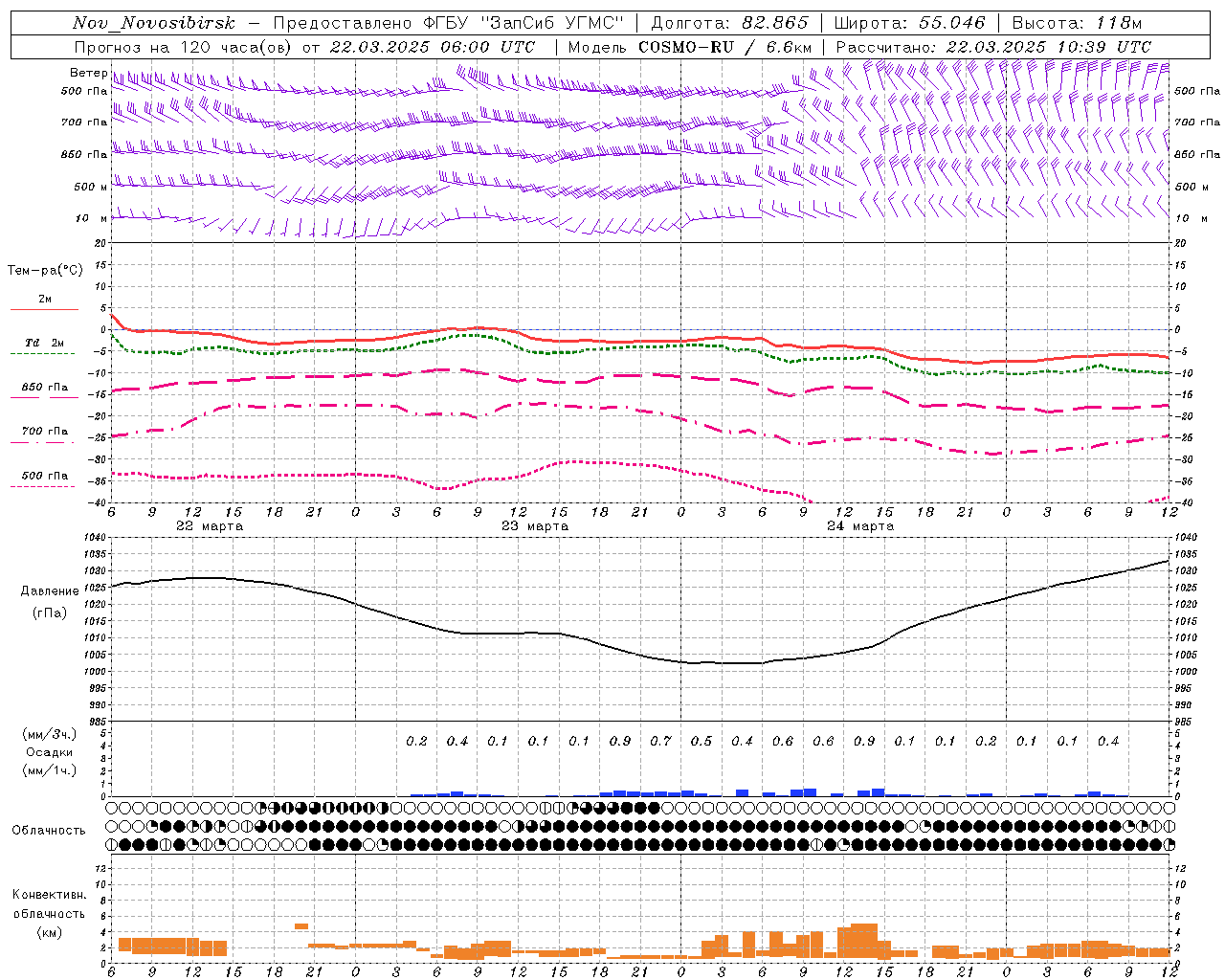Click the (мм/3ч.) unit label
1225x980 pixels.
[50, 734]
